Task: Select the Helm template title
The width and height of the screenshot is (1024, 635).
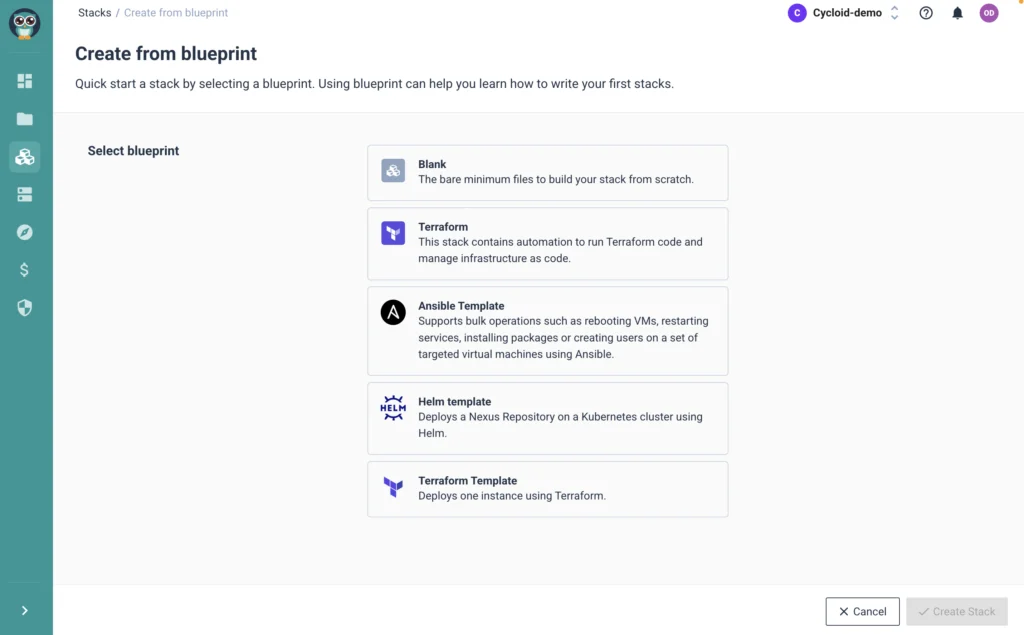Action: 455,402
